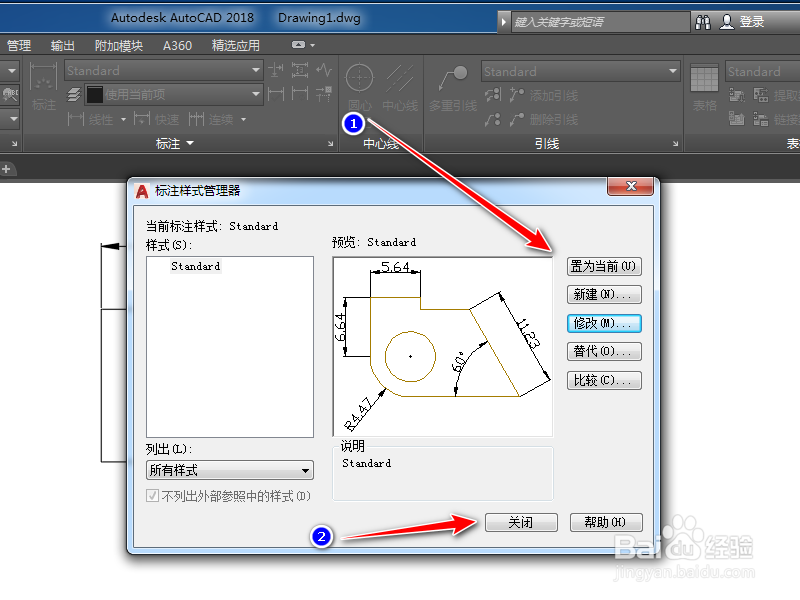
Task: Select the 线性 linear dimension tool
Action: coord(90,119)
